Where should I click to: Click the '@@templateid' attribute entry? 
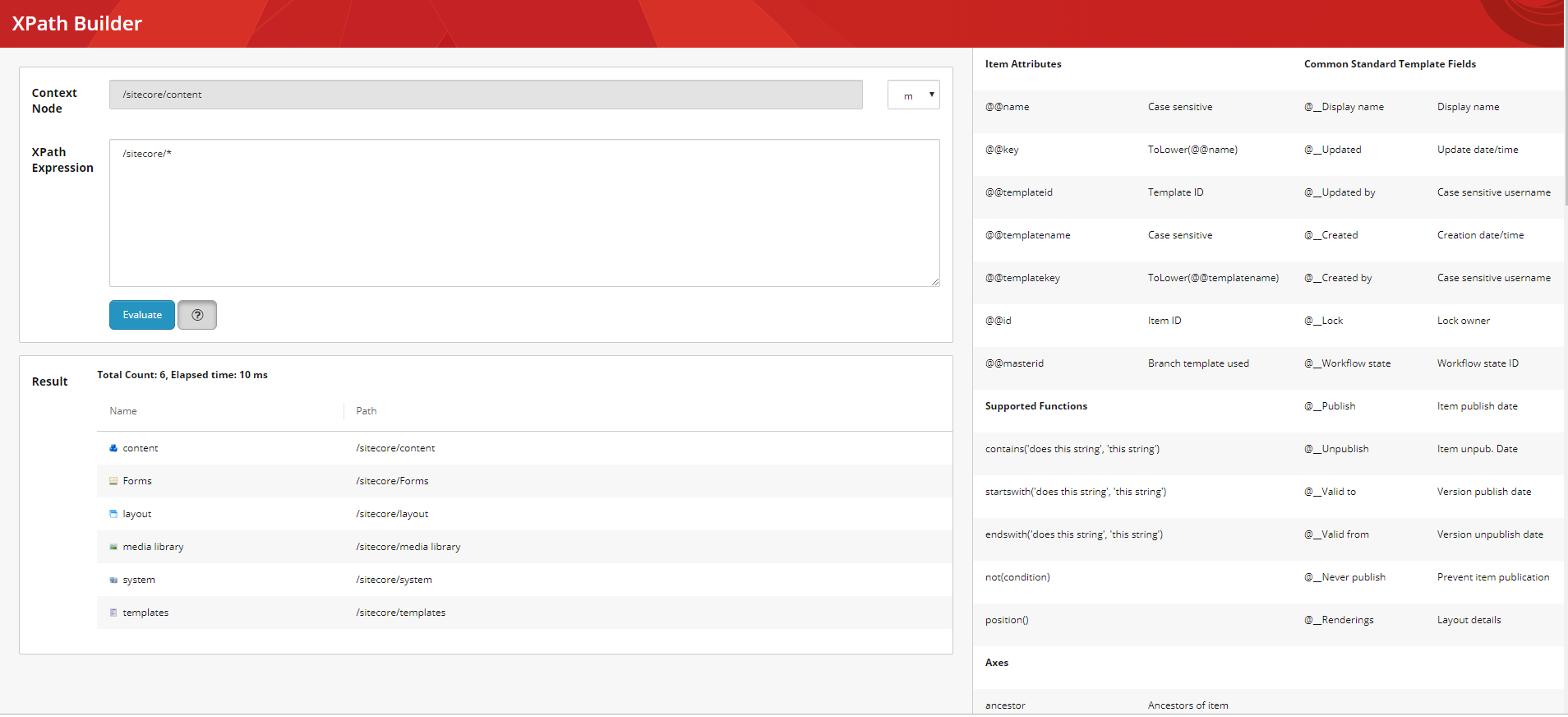pos(1019,192)
